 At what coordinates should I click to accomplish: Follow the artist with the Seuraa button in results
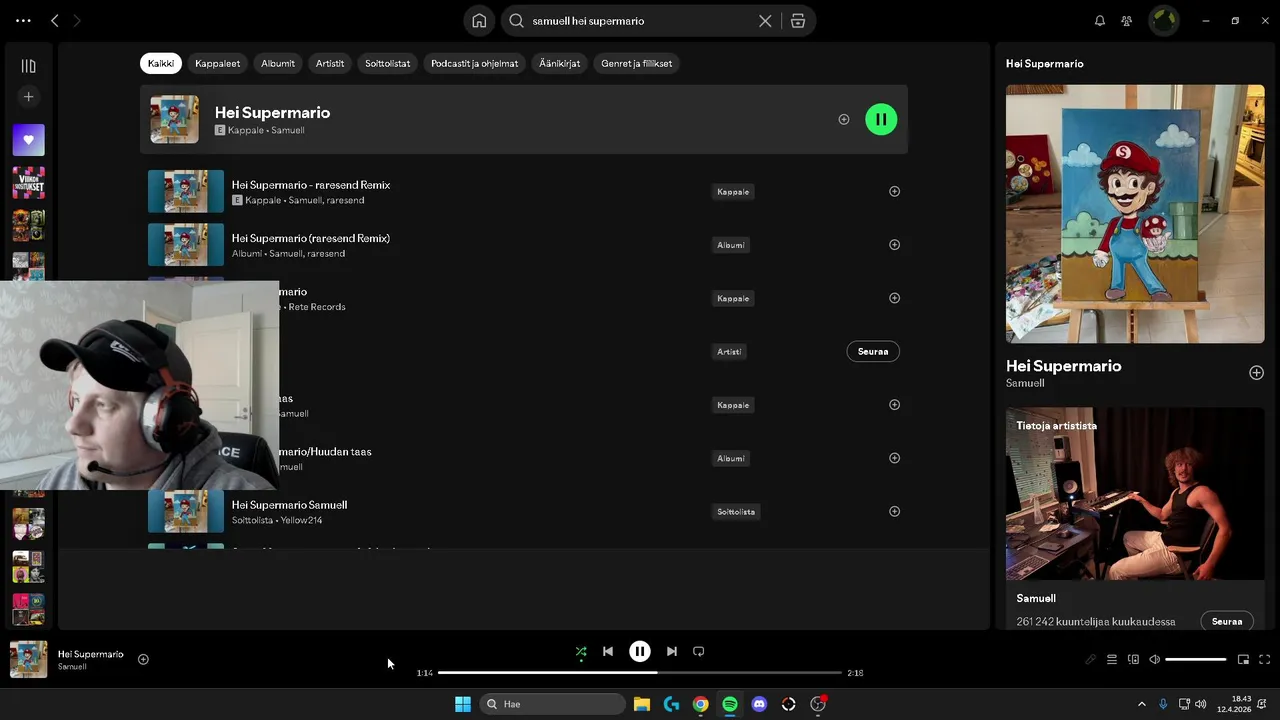(x=873, y=351)
